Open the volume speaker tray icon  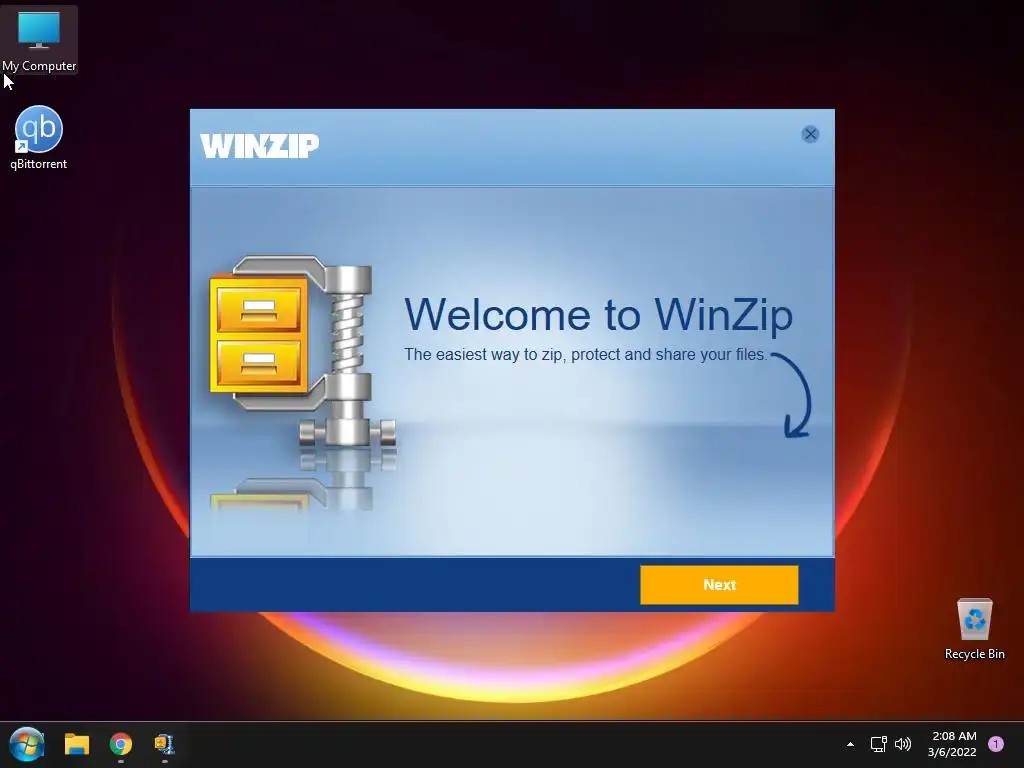click(903, 744)
